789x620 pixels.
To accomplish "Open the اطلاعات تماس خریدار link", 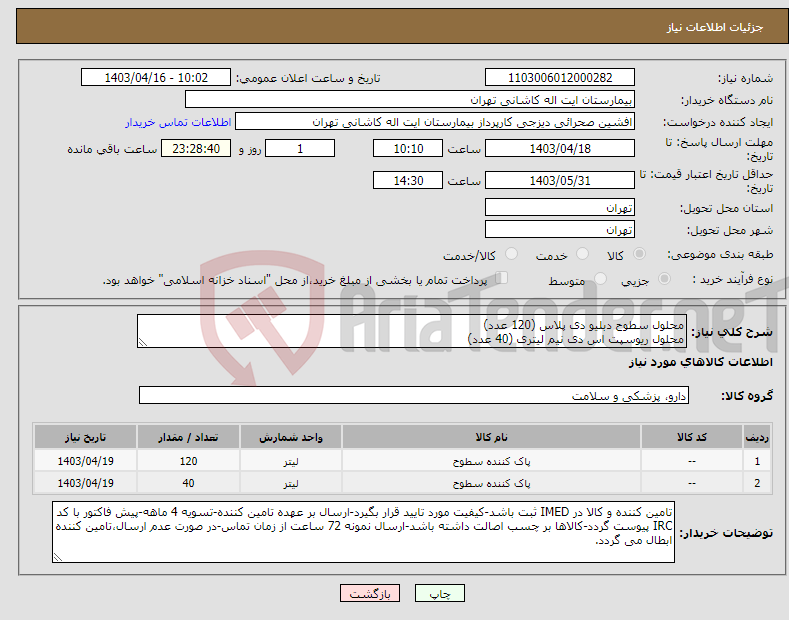I will (x=178, y=122).
